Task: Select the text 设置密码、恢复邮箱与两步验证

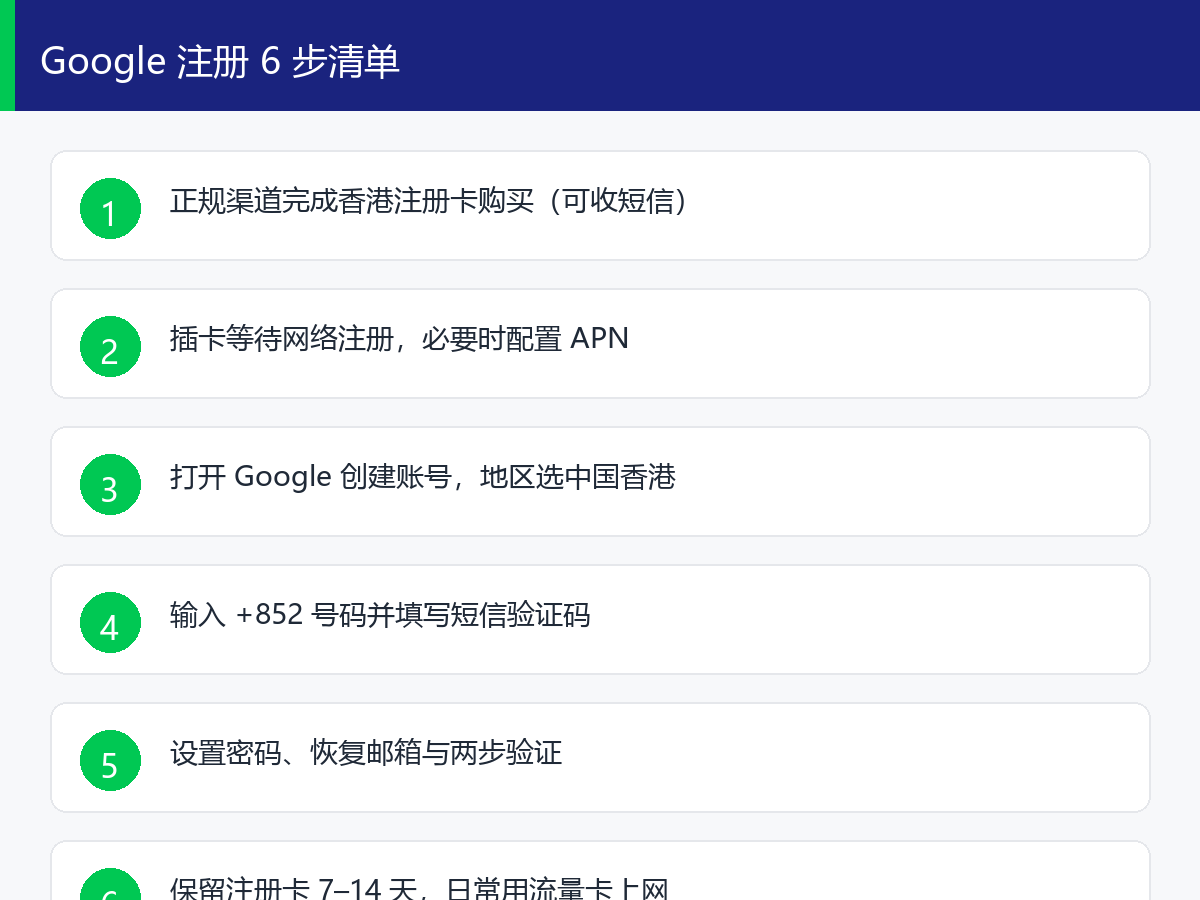Action: click(366, 753)
